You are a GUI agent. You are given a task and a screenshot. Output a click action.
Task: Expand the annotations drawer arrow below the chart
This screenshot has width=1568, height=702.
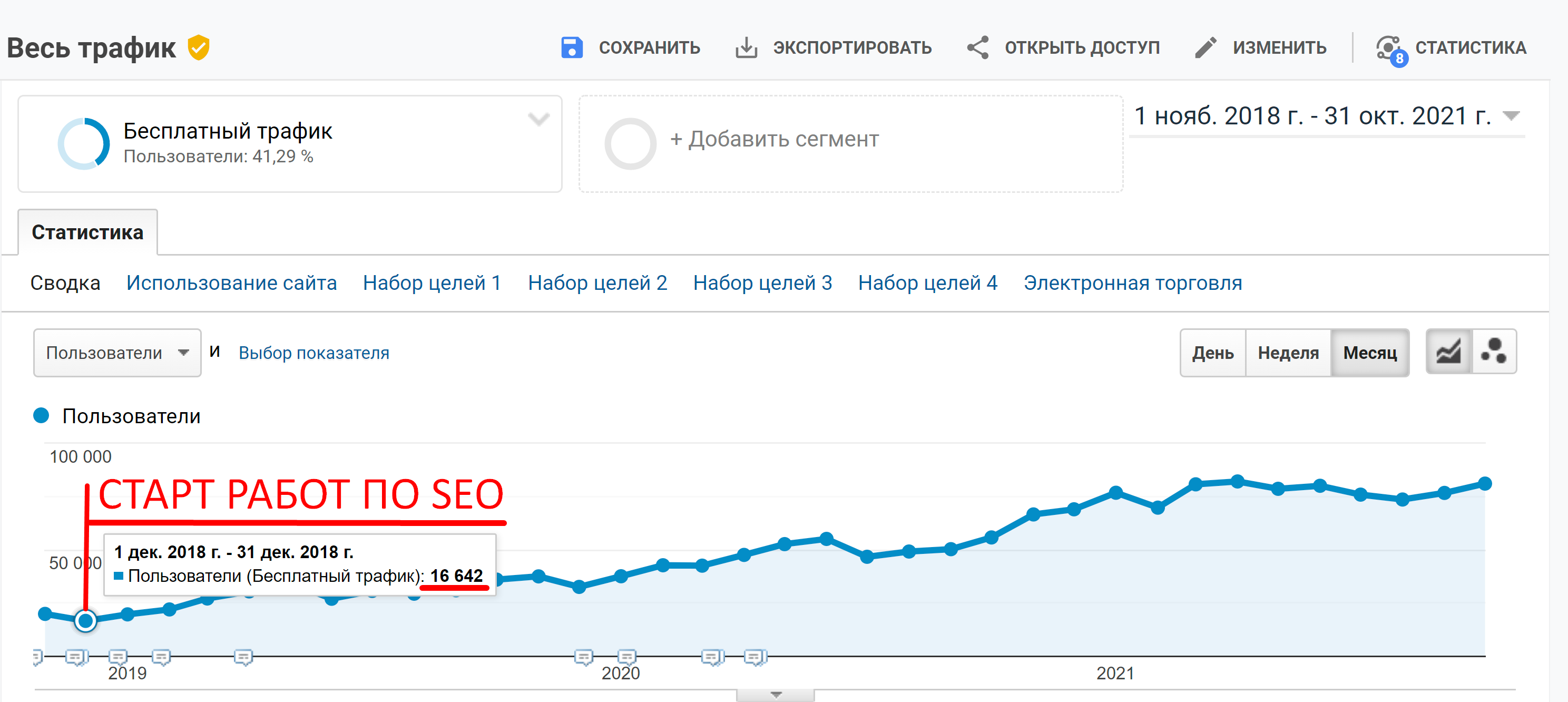tap(776, 695)
